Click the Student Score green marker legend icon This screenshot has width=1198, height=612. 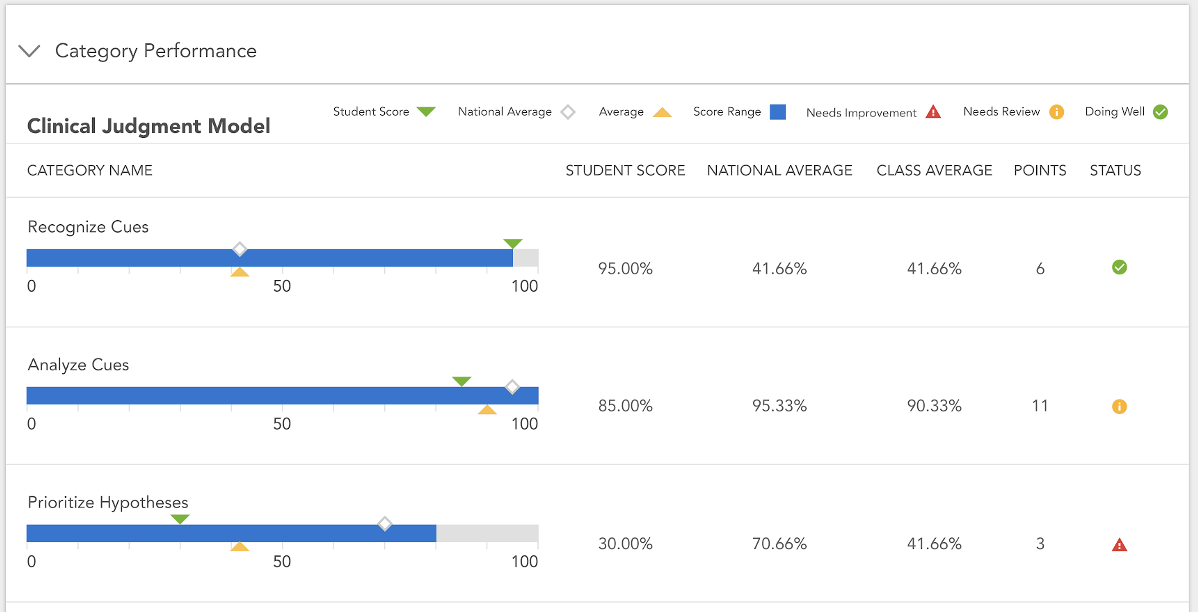[x=427, y=112]
